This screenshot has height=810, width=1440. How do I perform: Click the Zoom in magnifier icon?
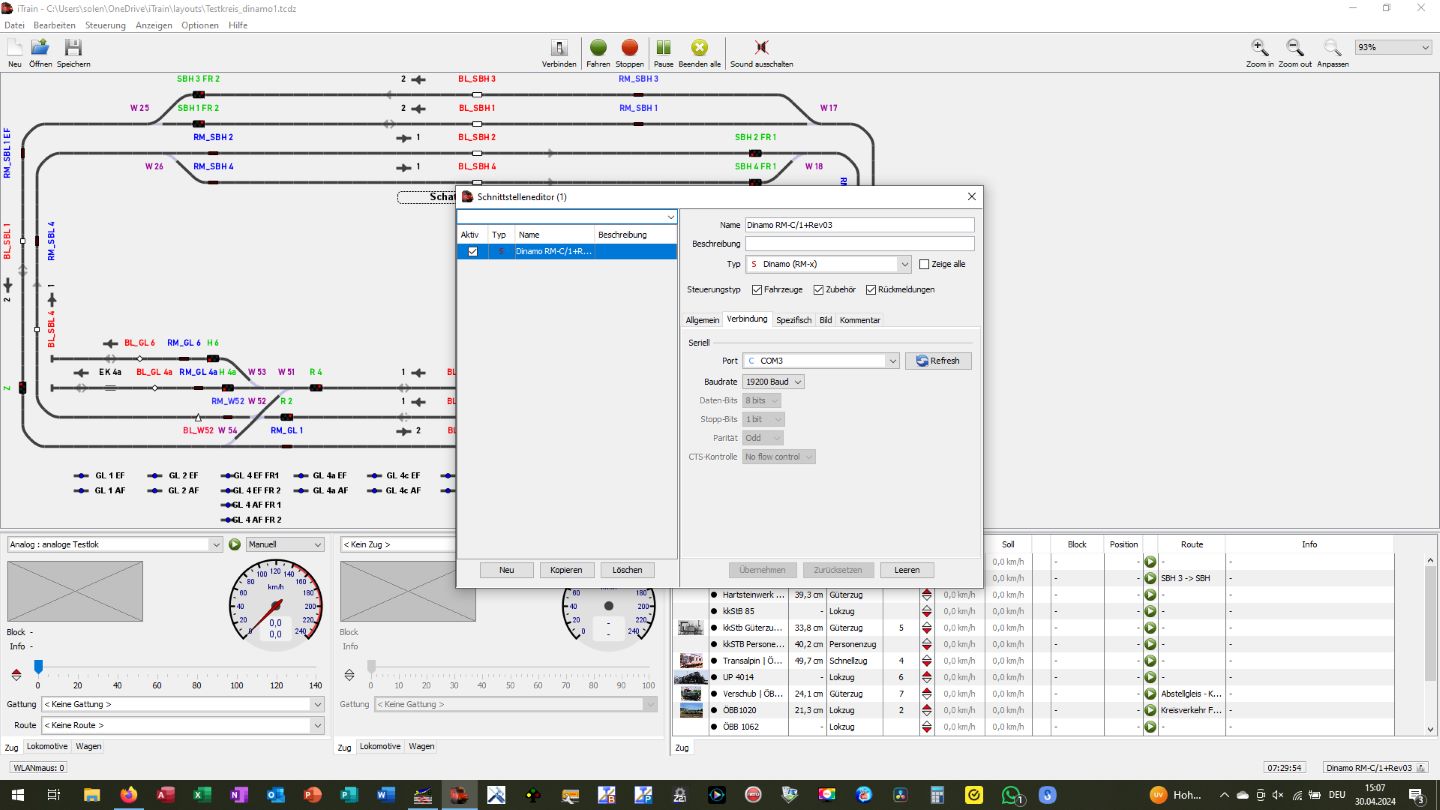(x=1260, y=48)
